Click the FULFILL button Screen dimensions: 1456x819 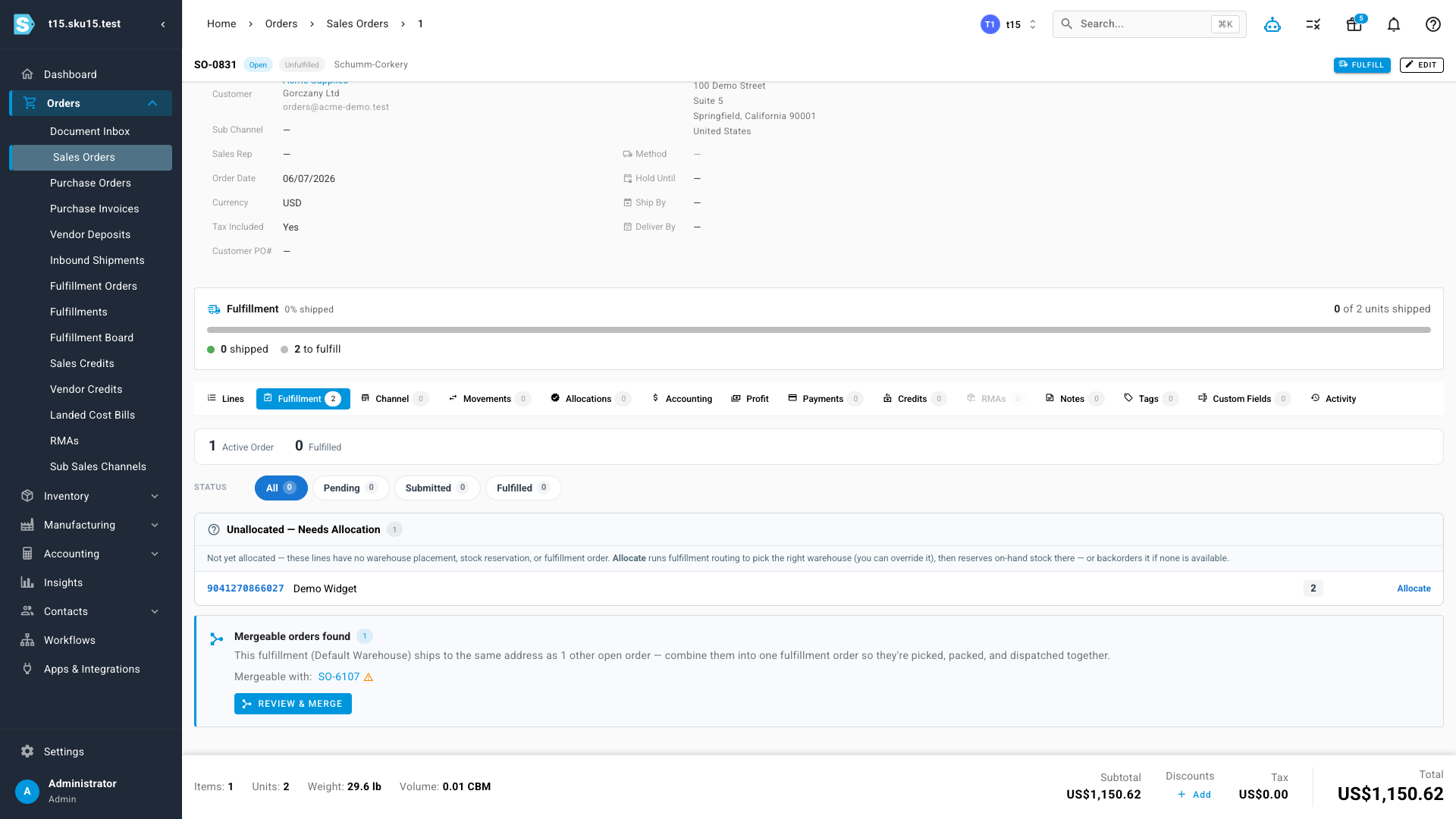coord(1362,65)
